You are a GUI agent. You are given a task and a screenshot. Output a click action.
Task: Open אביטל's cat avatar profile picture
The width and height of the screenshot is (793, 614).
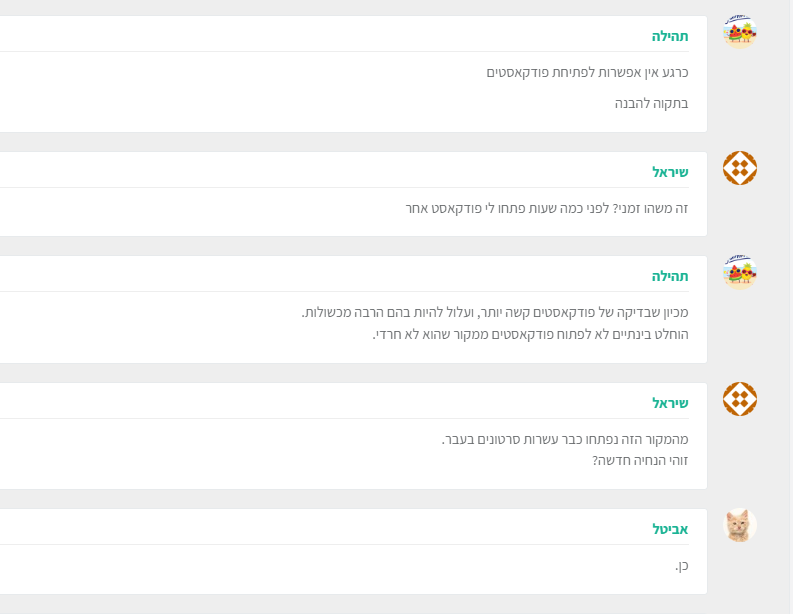click(x=739, y=525)
